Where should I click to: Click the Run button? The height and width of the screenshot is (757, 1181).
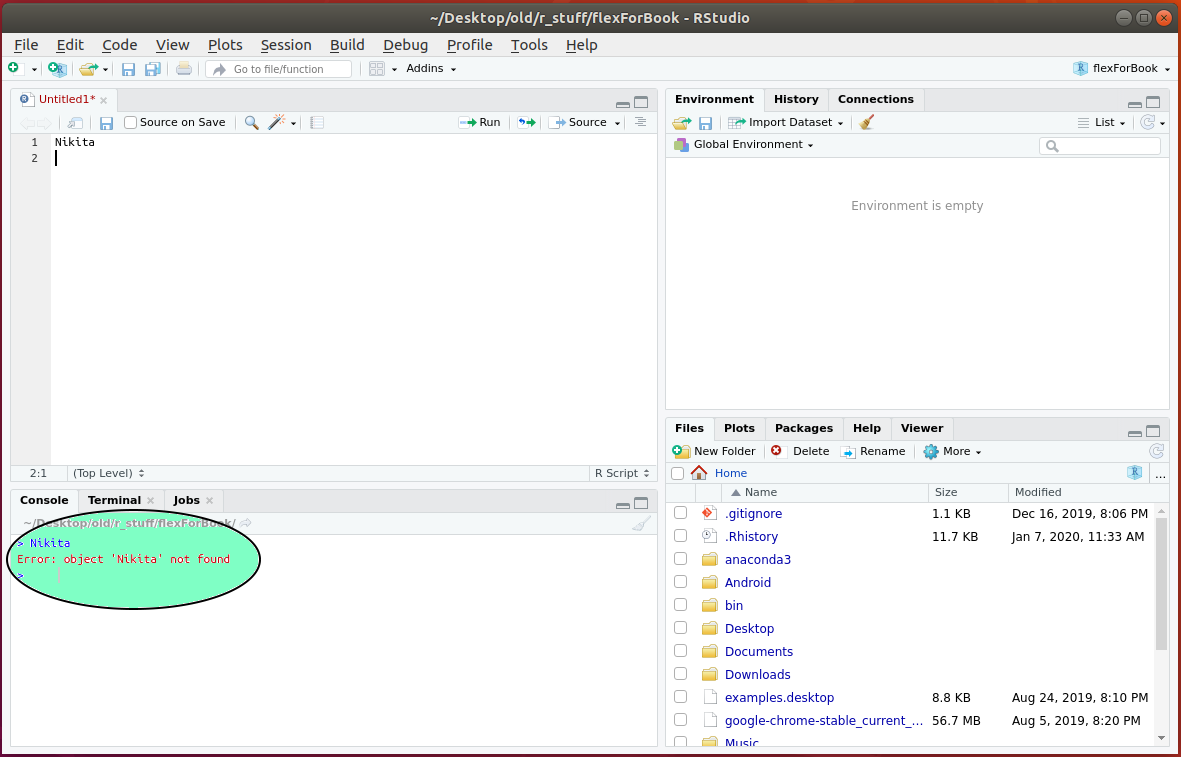pos(480,122)
